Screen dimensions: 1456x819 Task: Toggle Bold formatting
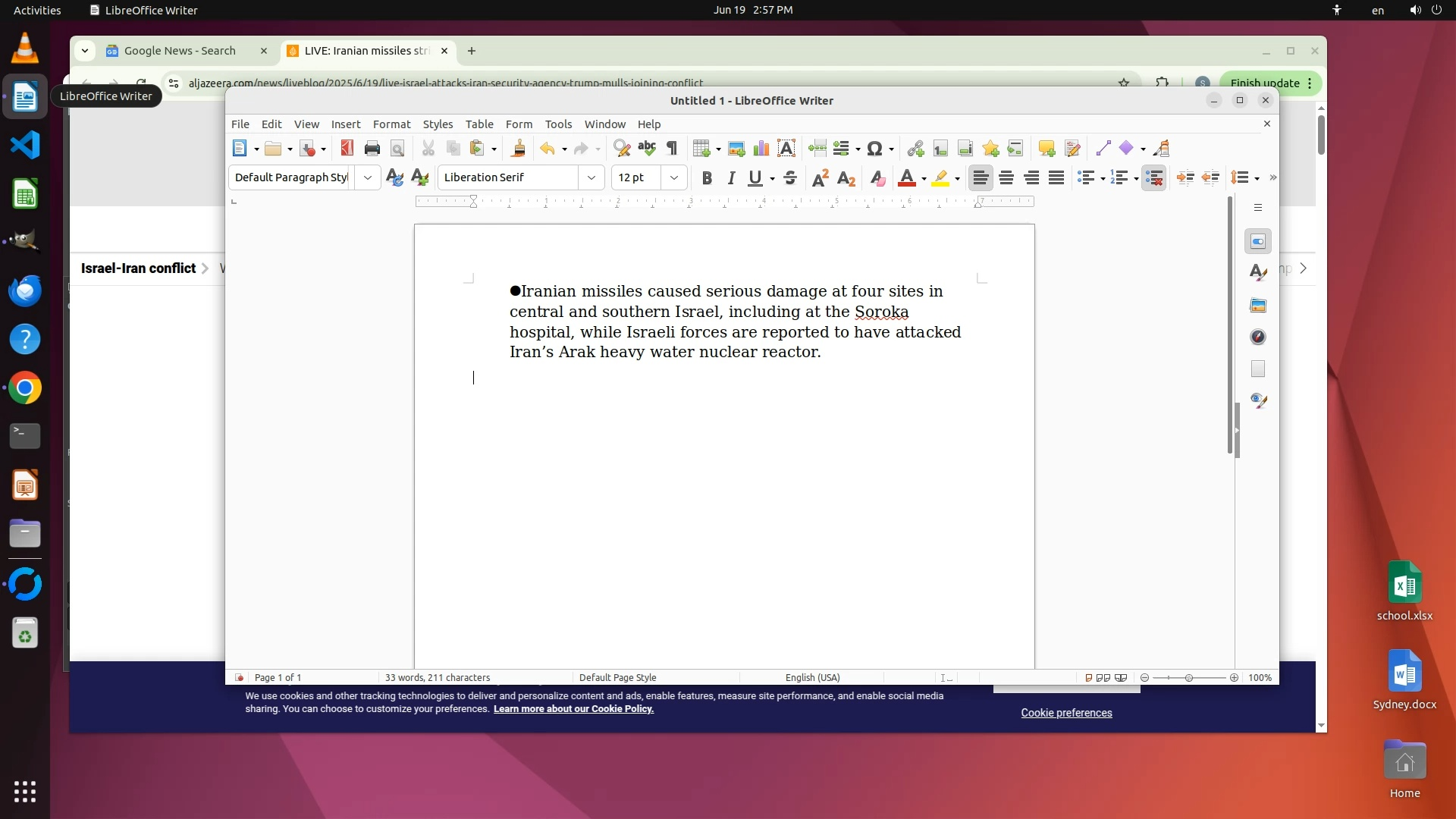707,178
